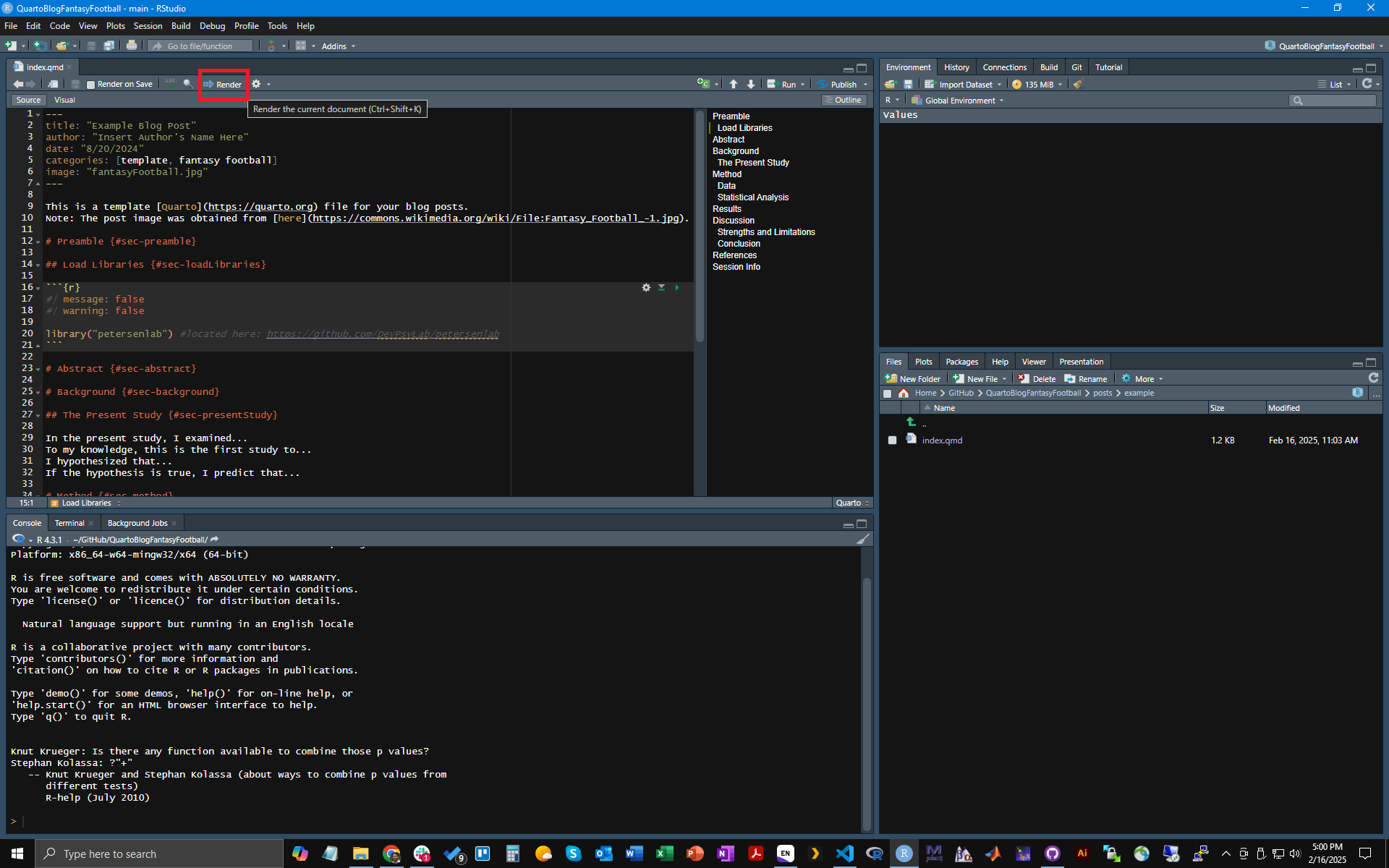Click the Open File folder icon
Viewport: 1389px width, 868px height.
pyautogui.click(x=61, y=46)
